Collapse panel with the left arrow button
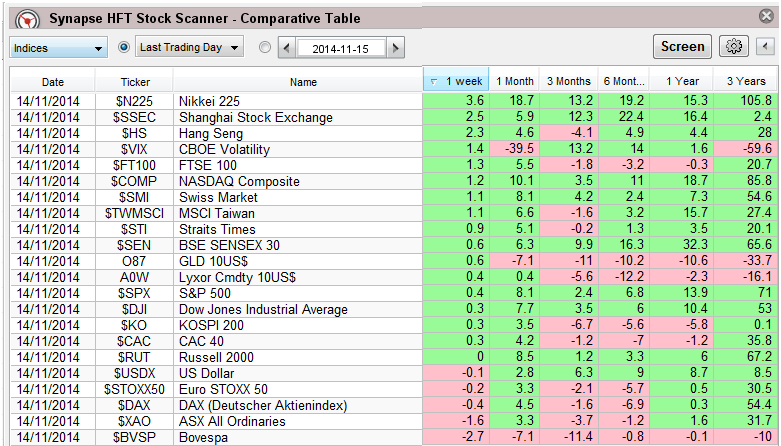Image resolution: width=781 pixels, height=446 pixels. pos(764,47)
